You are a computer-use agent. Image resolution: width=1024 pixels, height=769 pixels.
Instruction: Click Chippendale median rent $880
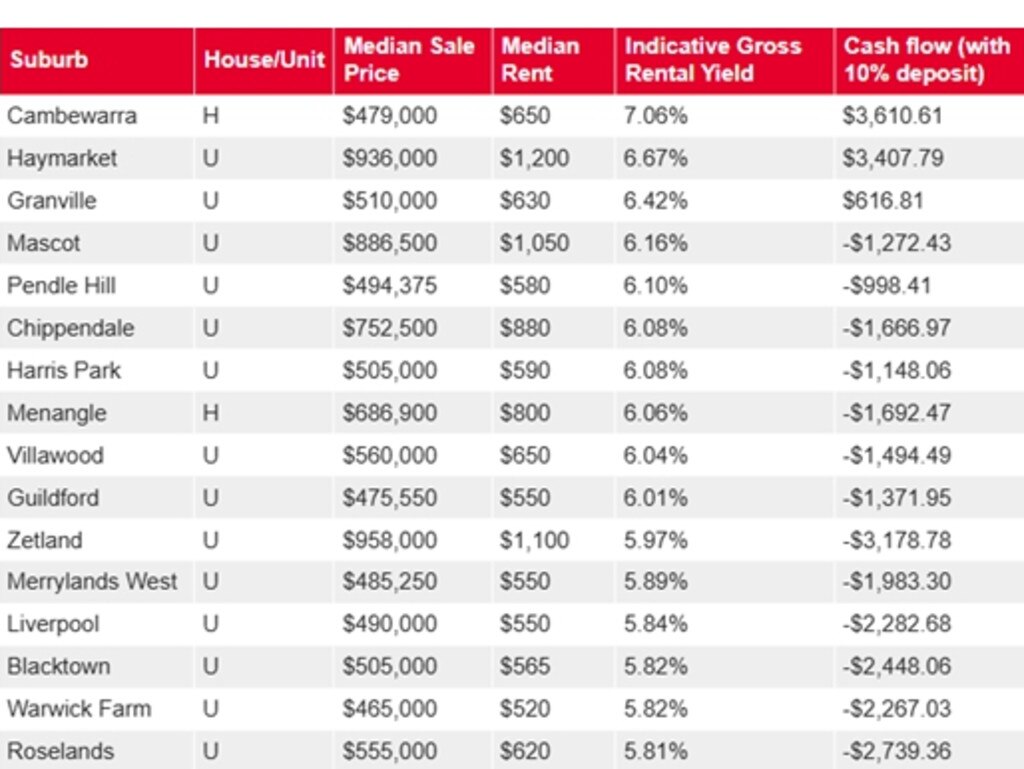(525, 328)
